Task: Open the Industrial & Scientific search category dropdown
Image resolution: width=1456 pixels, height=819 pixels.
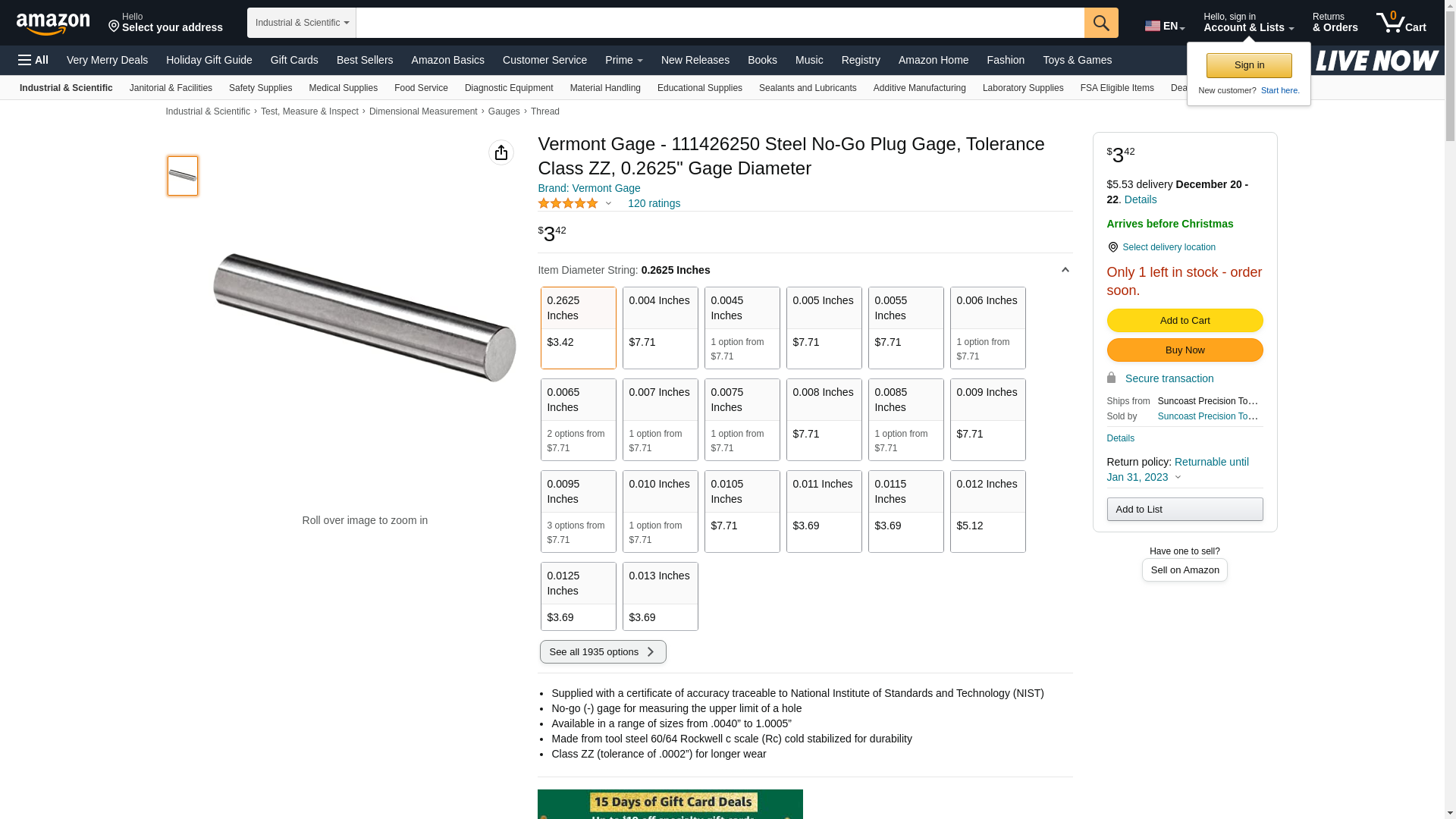Action: pyautogui.click(x=301, y=23)
